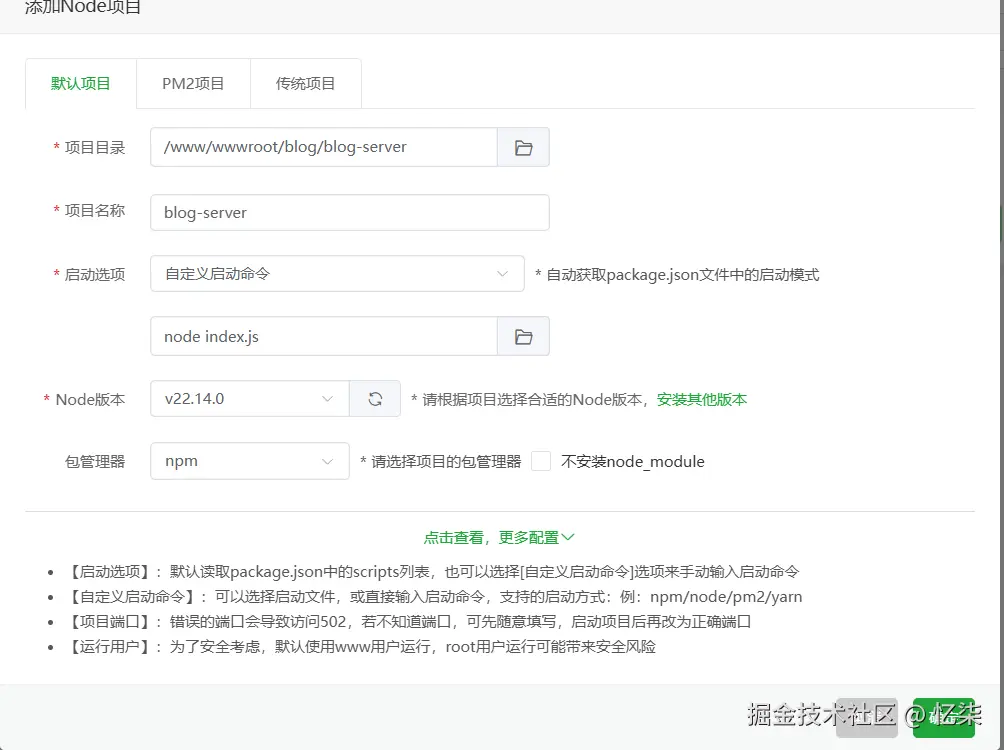Browse folder for project directory path
Viewport: 1004px width, 750px height.
[523, 147]
